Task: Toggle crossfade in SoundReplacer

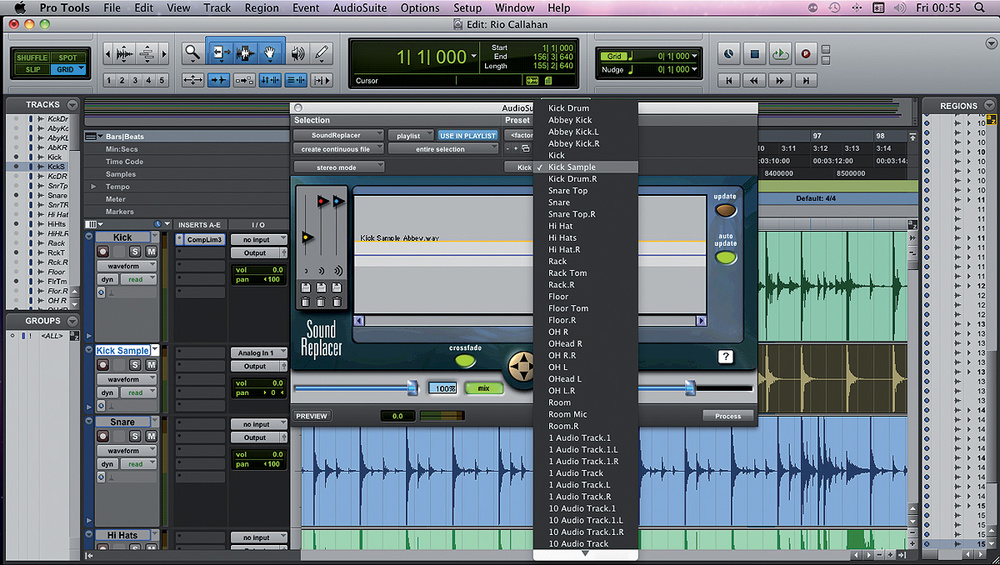Action: click(x=465, y=361)
